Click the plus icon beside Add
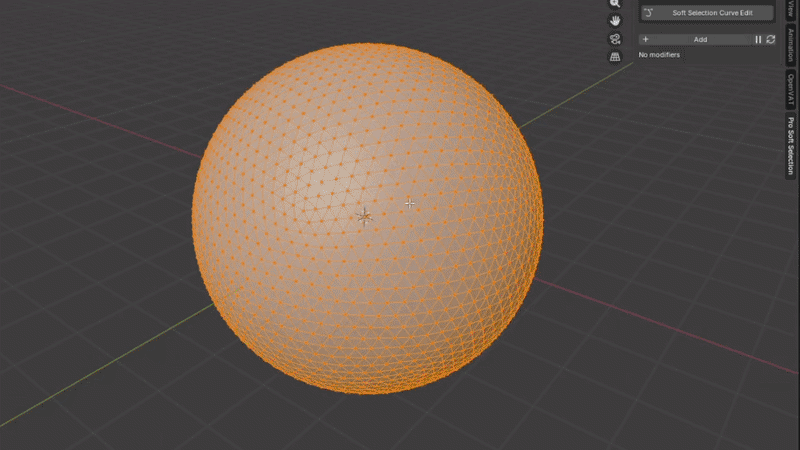Image resolution: width=800 pixels, height=450 pixels. pos(645,39)
